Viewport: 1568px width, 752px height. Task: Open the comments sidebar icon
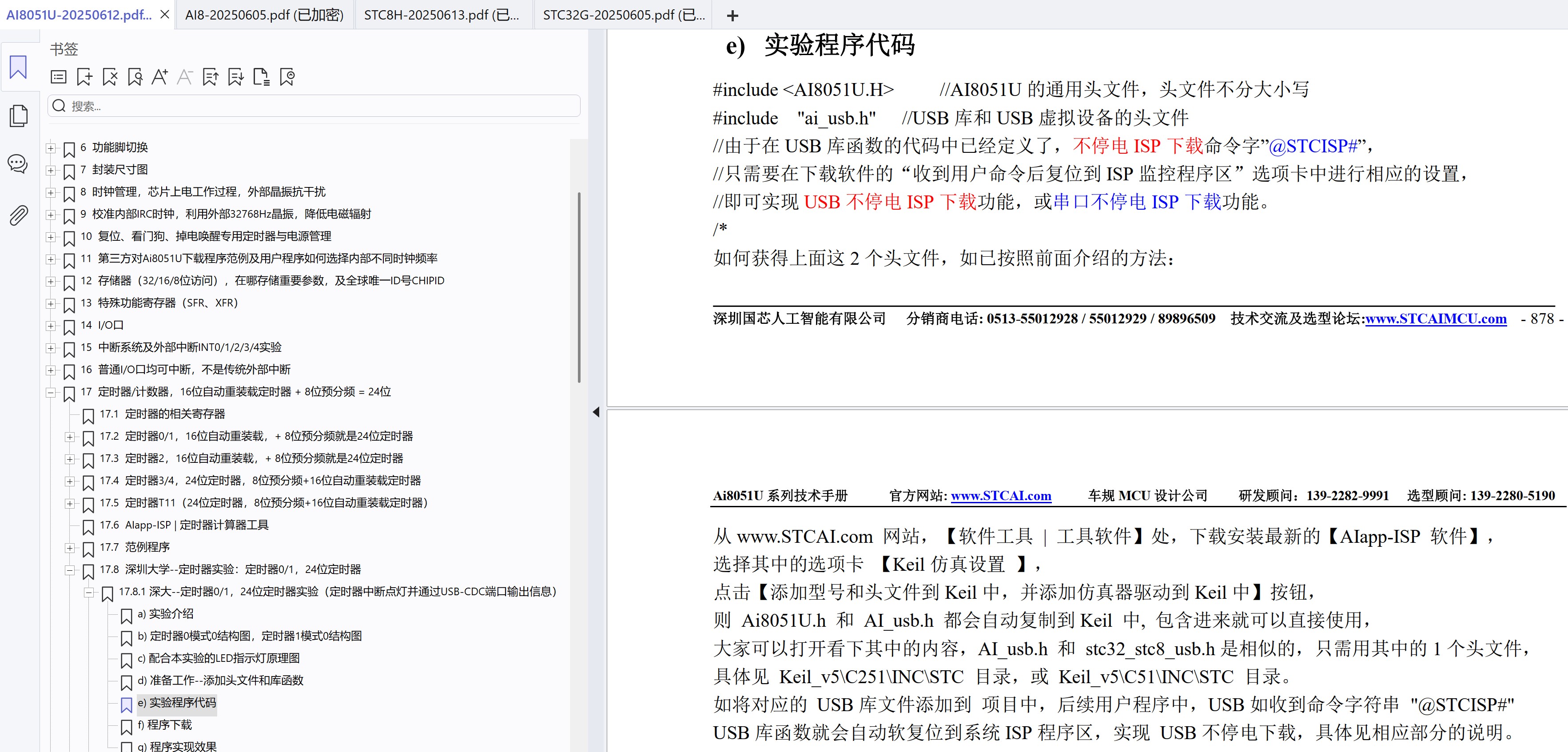click(18, 164)
